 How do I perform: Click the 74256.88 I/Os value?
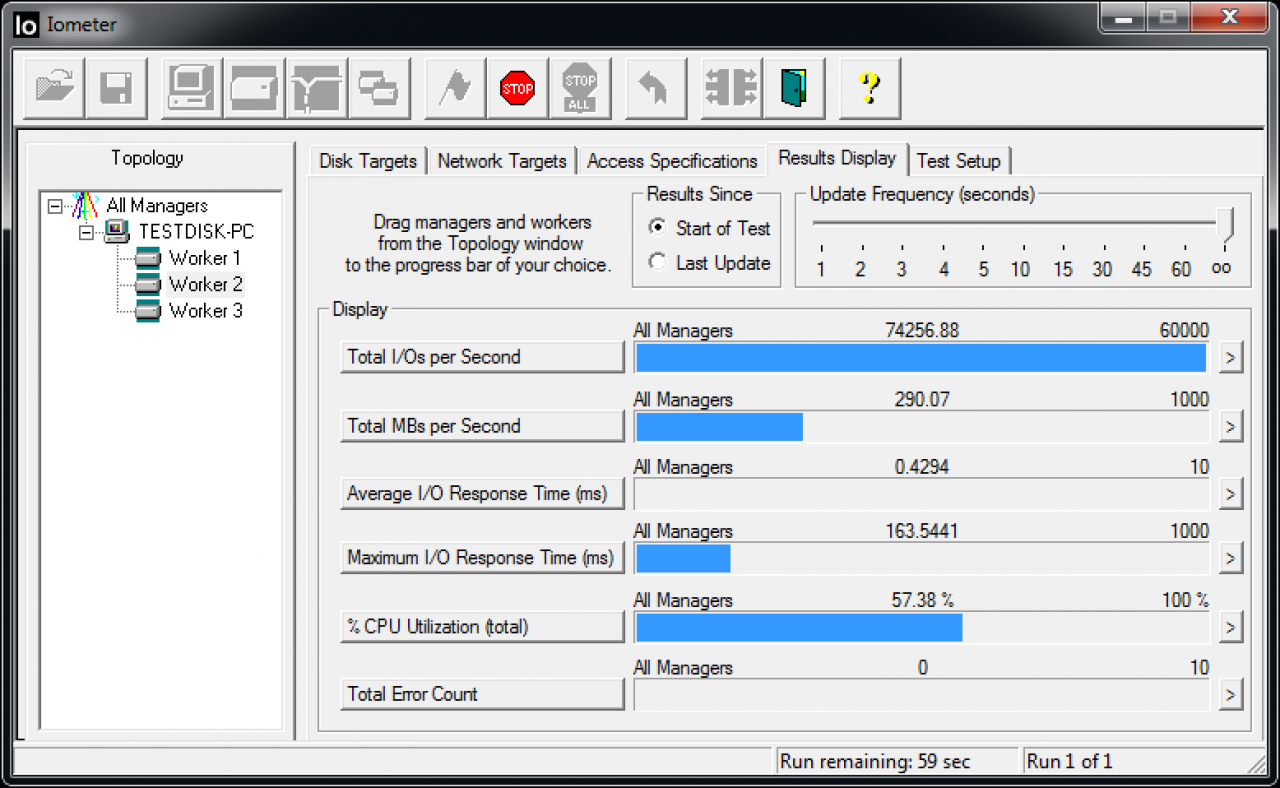click(x=921, y=331)
